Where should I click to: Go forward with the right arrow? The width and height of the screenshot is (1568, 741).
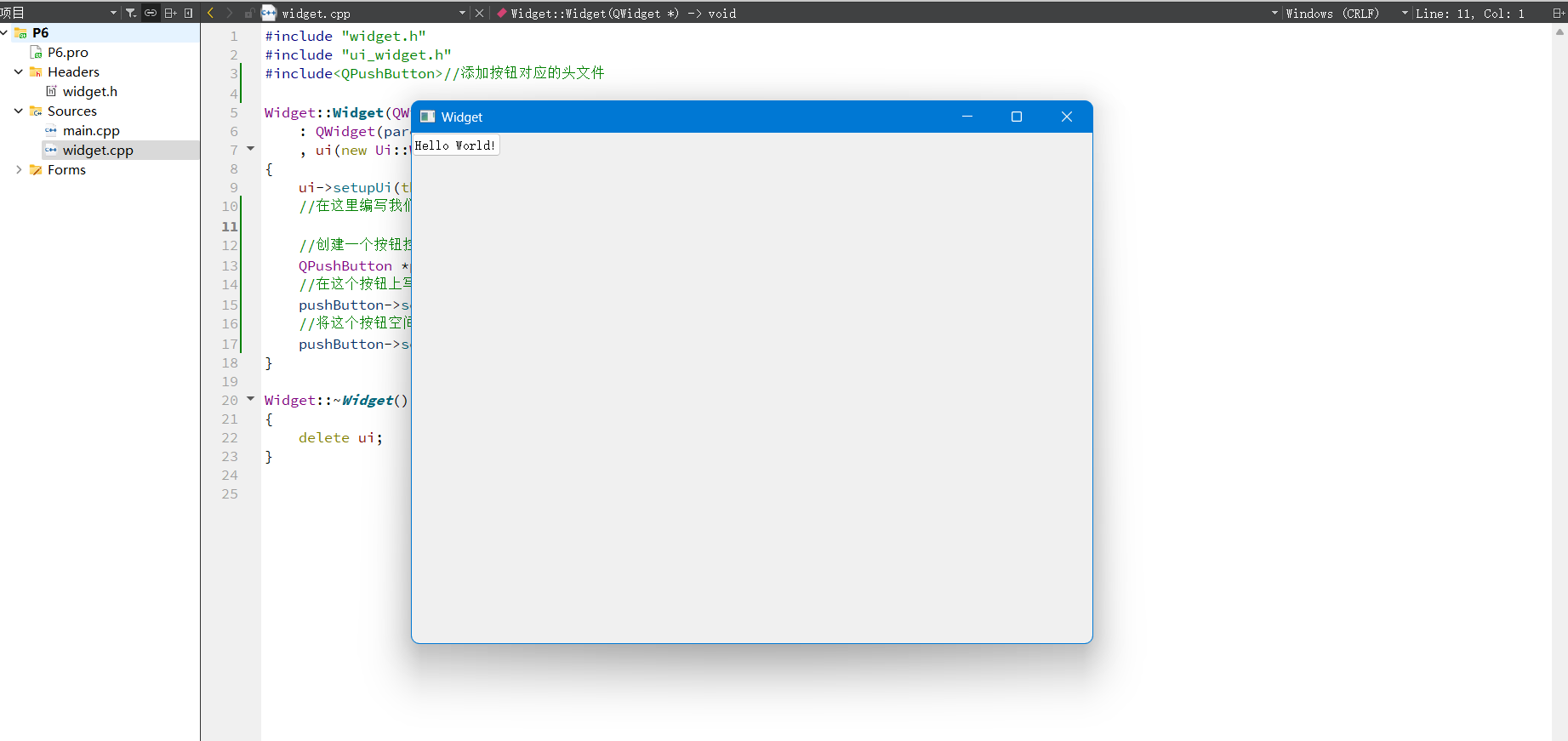229,13
